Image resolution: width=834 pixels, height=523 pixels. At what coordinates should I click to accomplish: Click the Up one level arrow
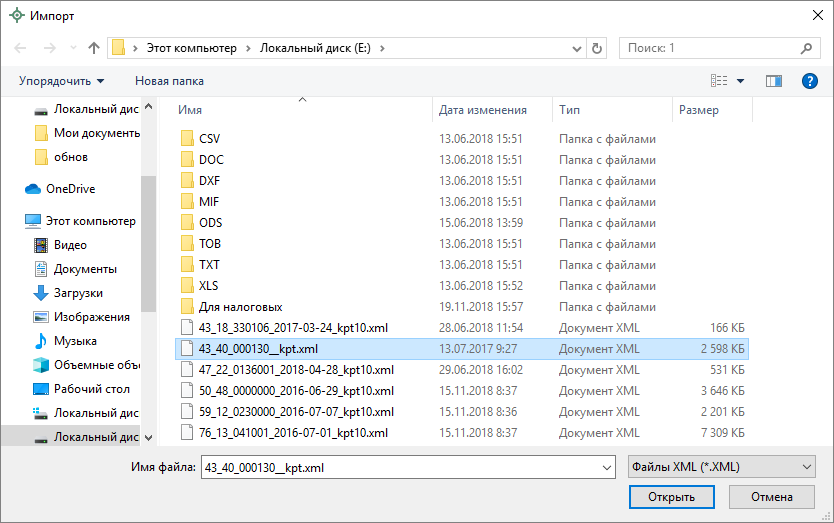click(94, 48)
